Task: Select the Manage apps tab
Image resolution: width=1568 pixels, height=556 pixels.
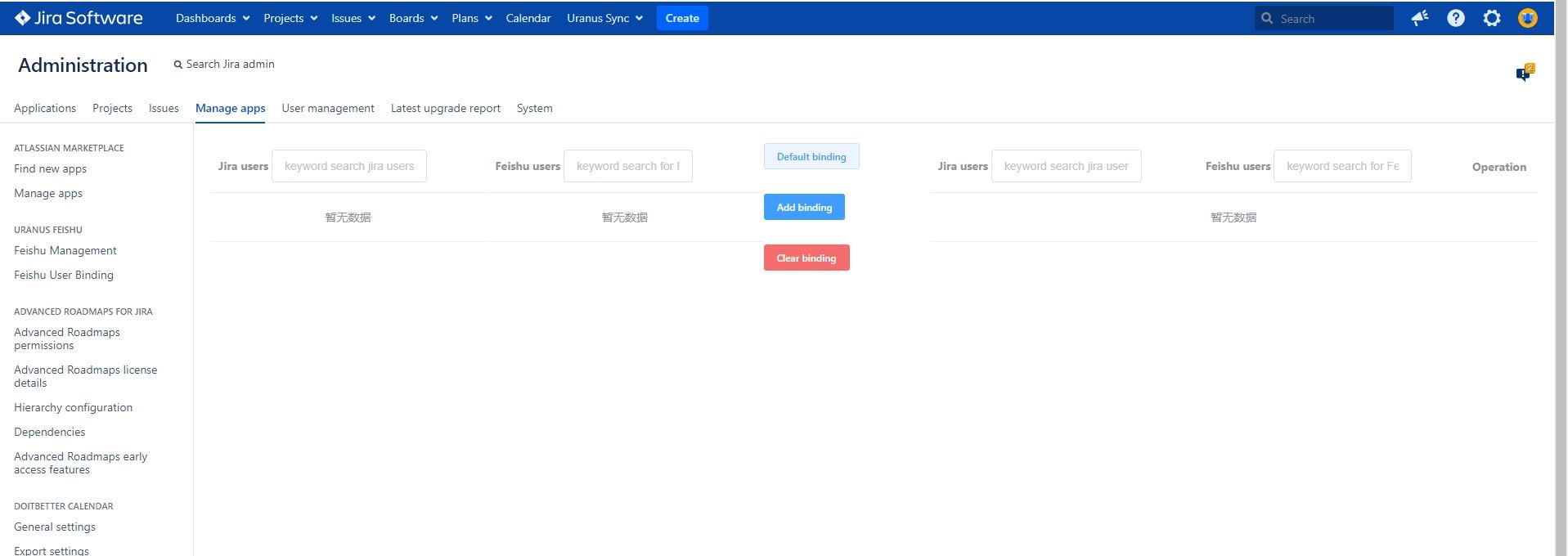Action: coord(230,108)
